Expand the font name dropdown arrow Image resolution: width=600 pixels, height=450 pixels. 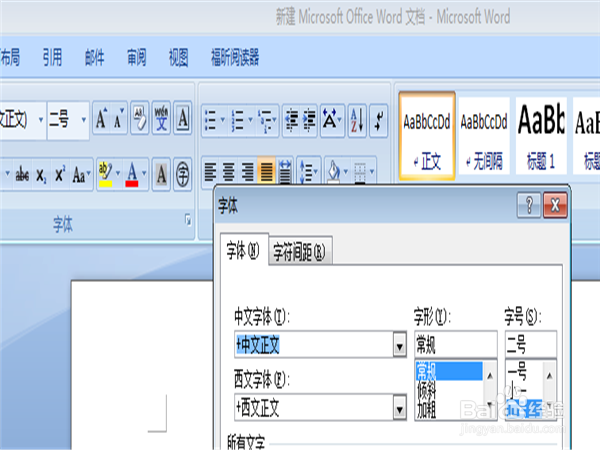point(41,120)
